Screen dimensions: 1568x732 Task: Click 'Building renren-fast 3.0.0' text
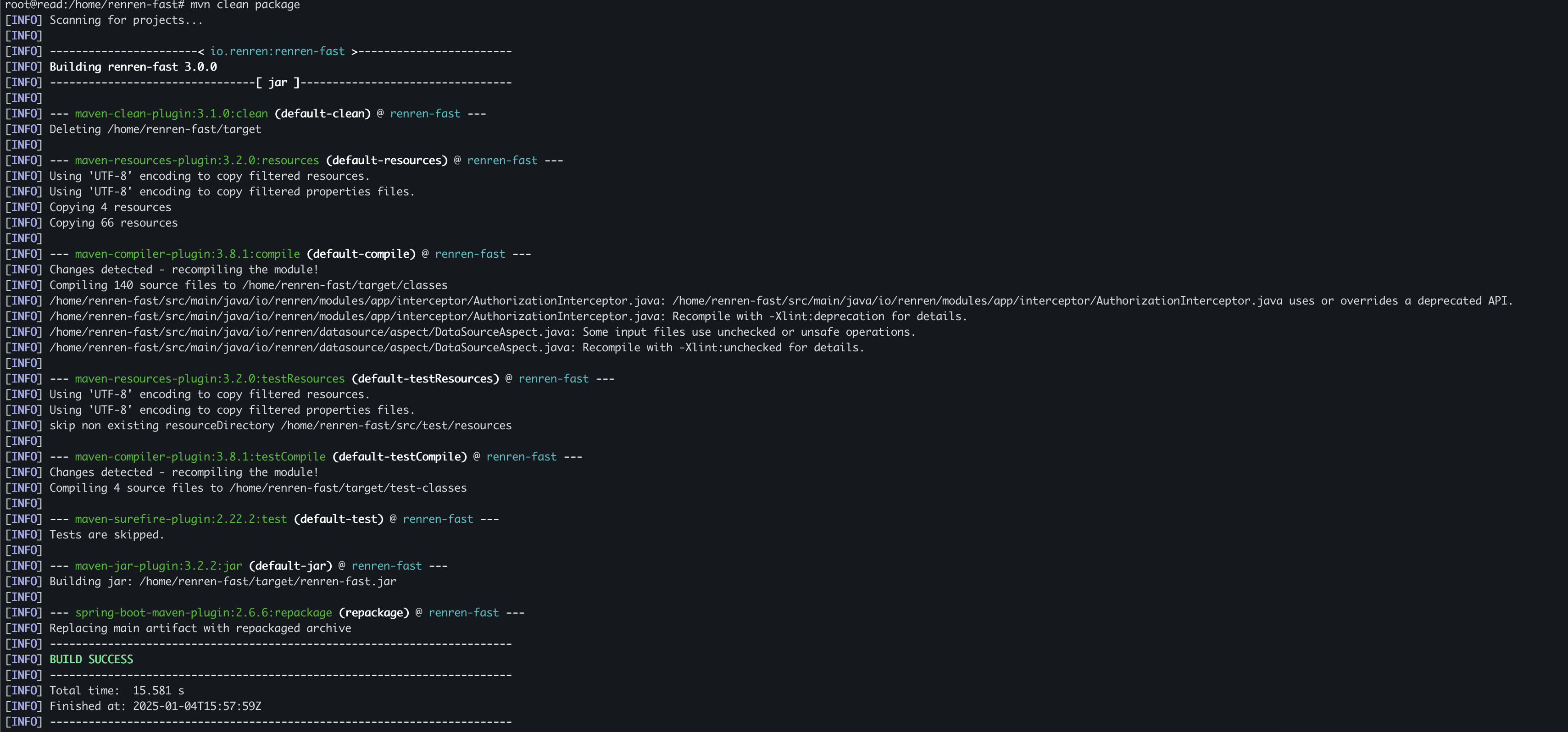click(133, 67)
